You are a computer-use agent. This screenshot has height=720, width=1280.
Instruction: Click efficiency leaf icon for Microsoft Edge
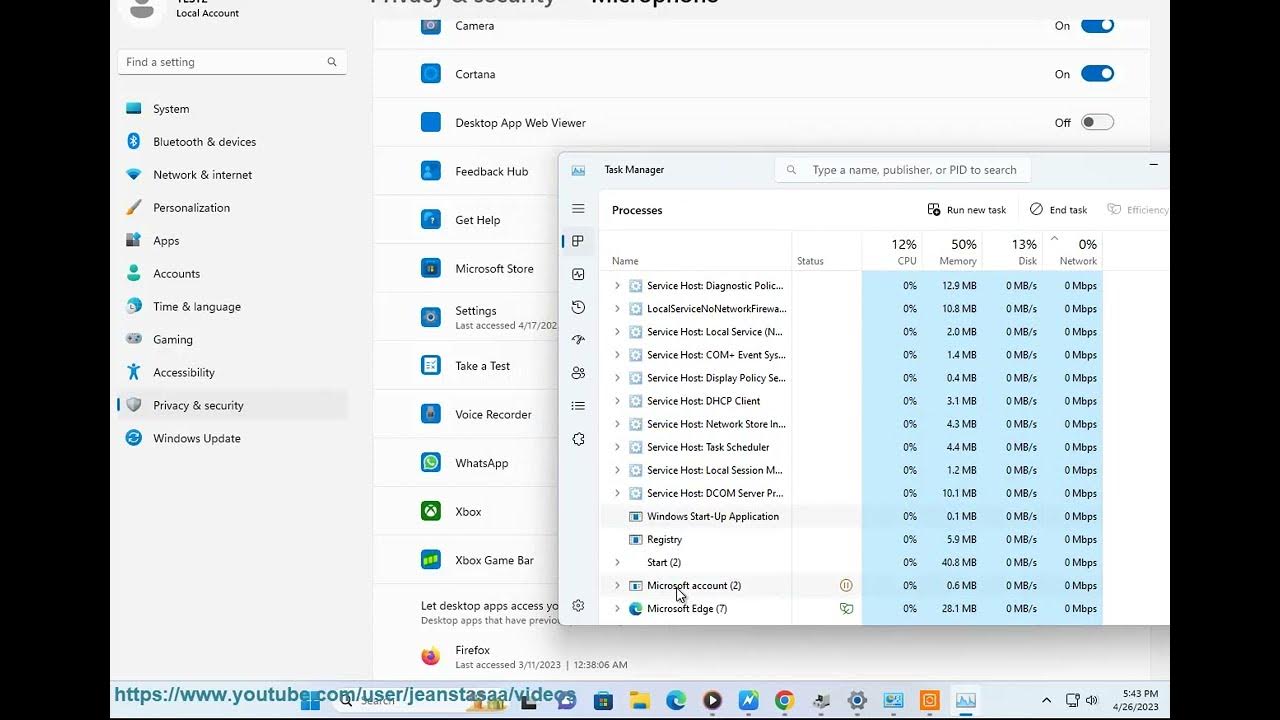(x=846, y=608)
